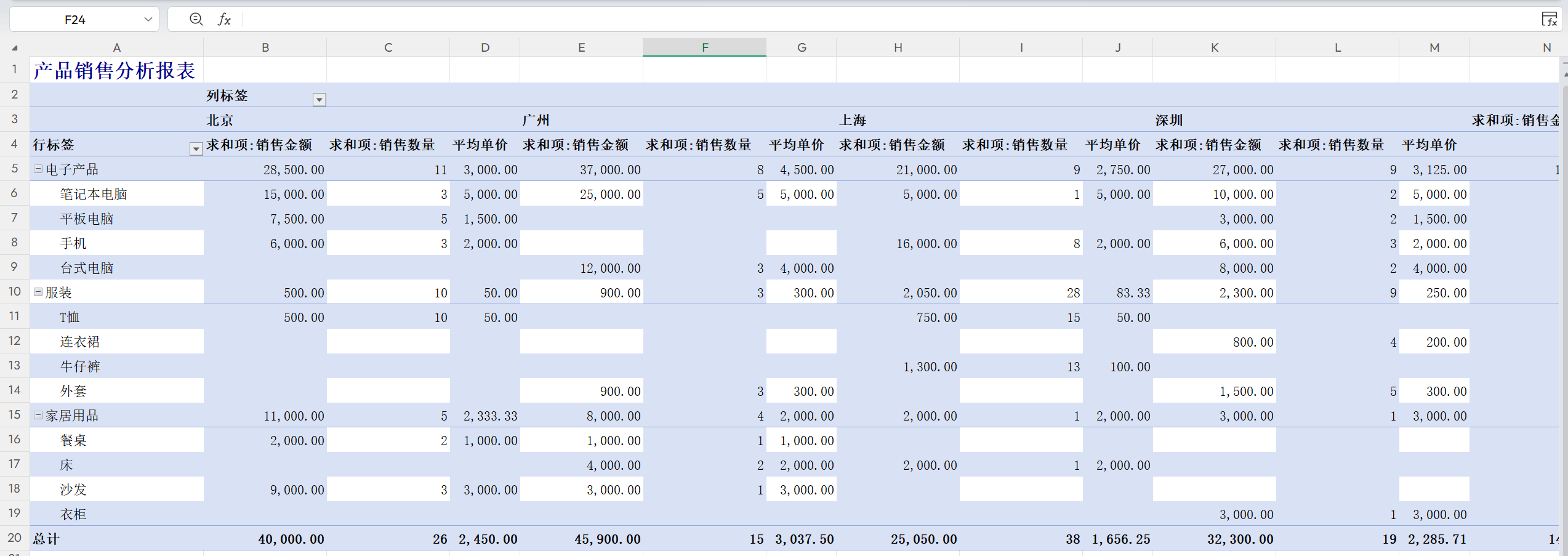Select row 20 header
The image size is (1568, 556).
pos(14,538)
